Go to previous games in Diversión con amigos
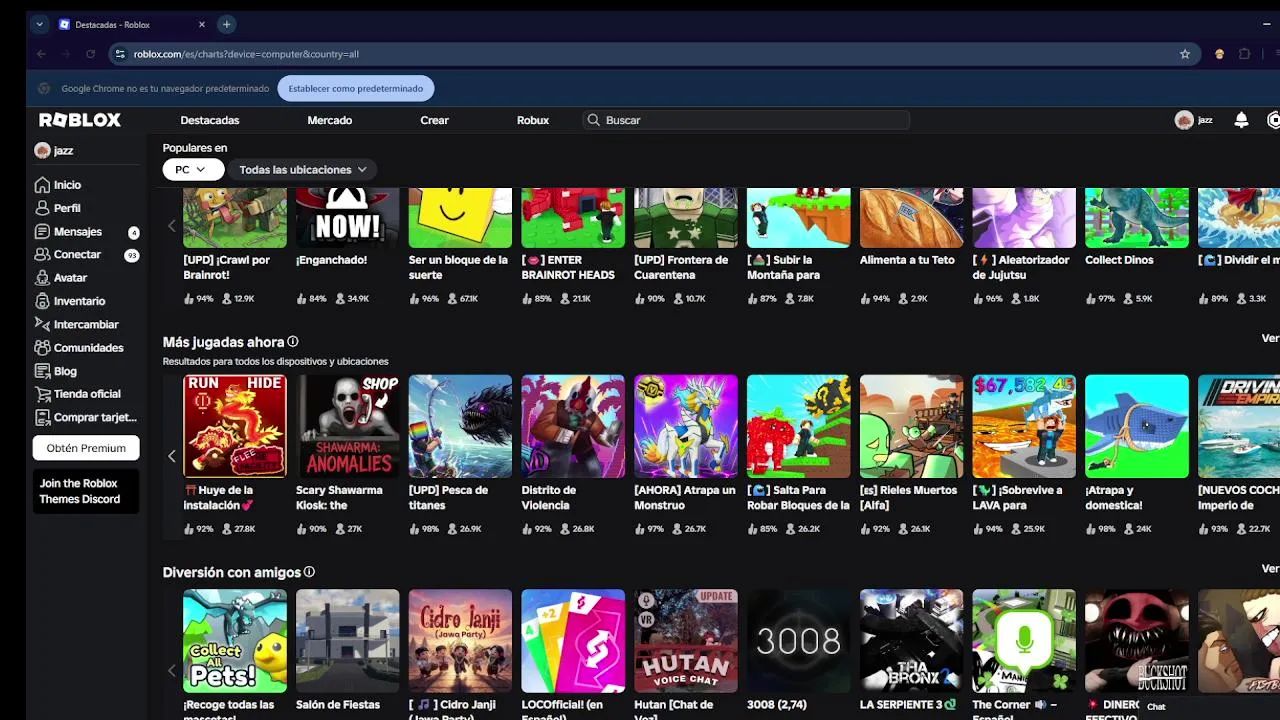 click(172, 670)
